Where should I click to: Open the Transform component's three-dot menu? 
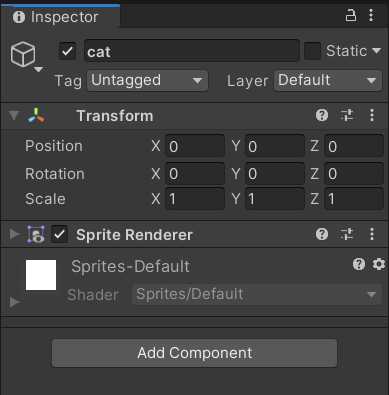coord(372,115)
